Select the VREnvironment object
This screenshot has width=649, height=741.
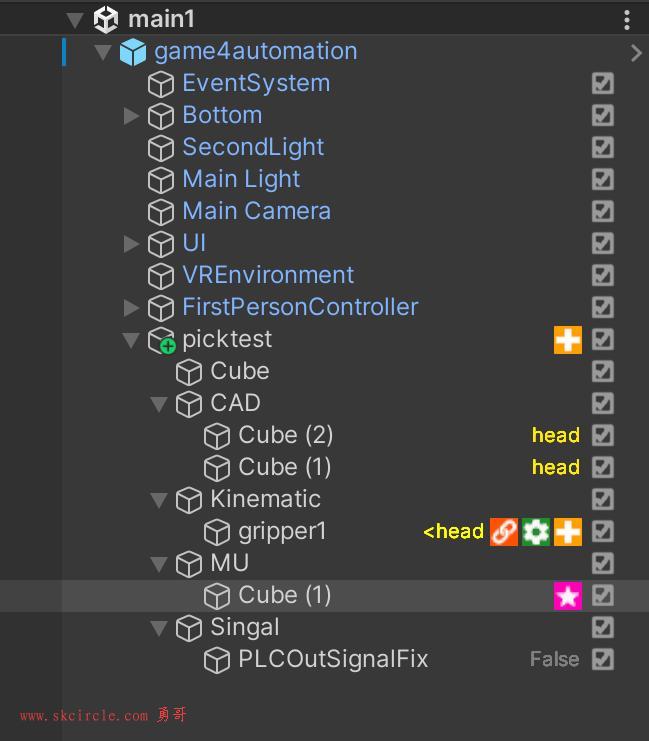tap(267, 275)
